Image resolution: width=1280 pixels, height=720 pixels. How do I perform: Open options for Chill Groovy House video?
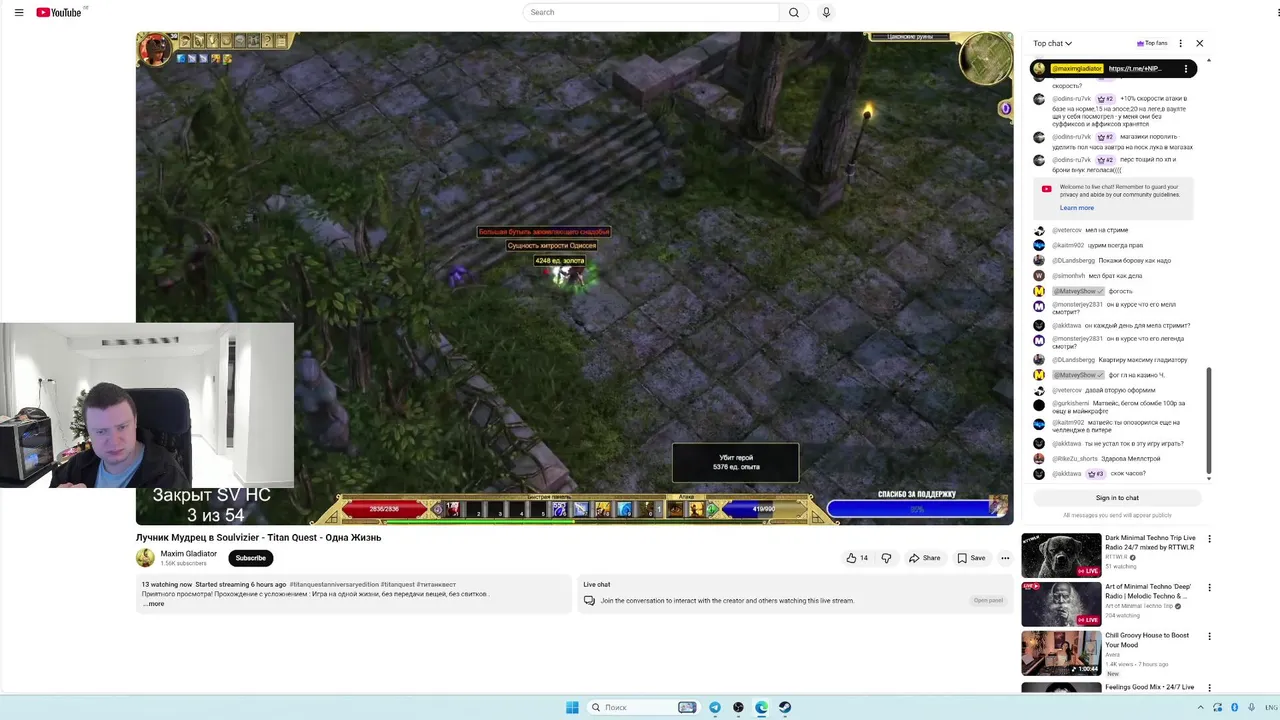(1209, 636)
